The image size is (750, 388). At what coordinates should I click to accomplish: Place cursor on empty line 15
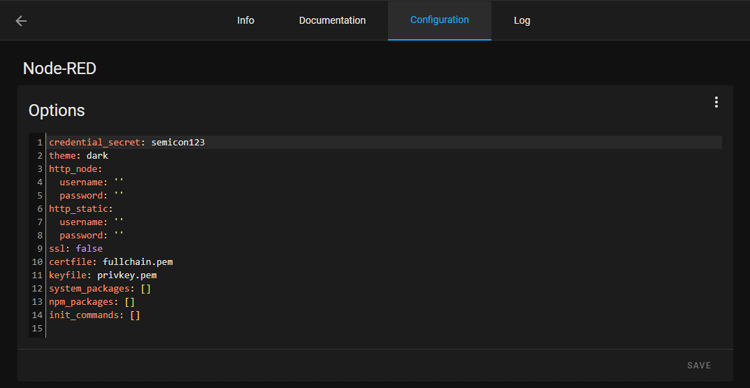pos(385,329)
